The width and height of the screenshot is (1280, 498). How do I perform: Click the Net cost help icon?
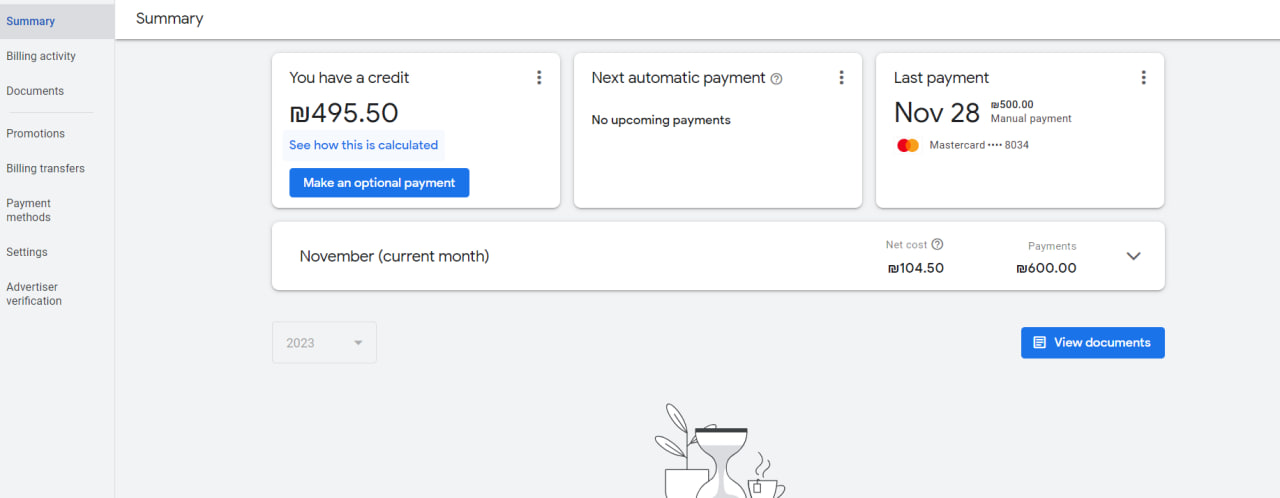point(937,244)
